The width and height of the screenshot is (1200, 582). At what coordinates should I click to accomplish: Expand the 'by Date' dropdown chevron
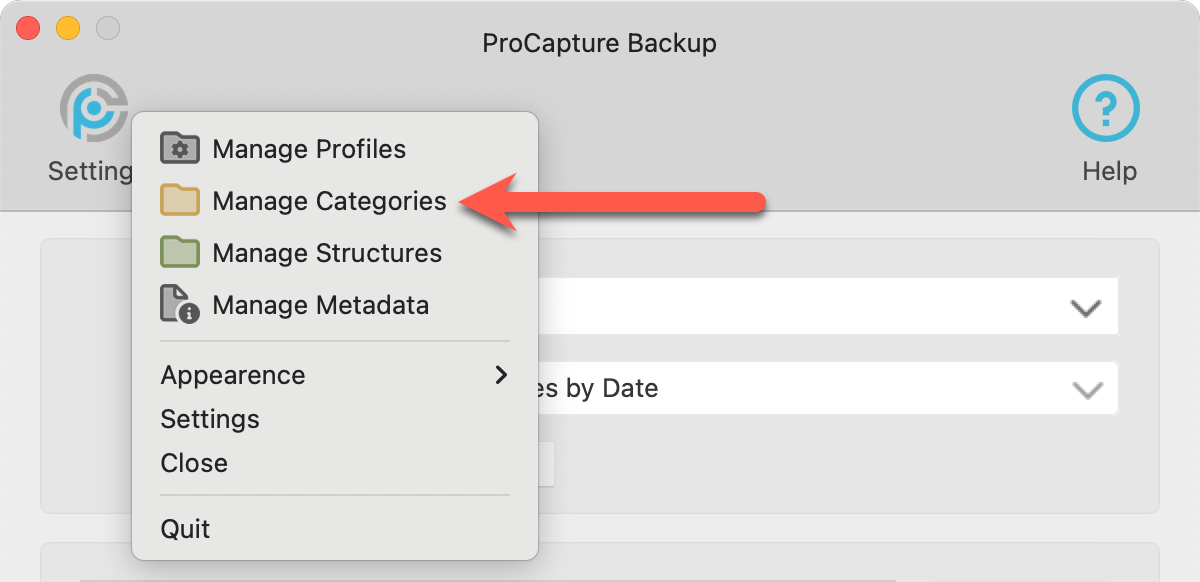click(x=1086, y=389)
